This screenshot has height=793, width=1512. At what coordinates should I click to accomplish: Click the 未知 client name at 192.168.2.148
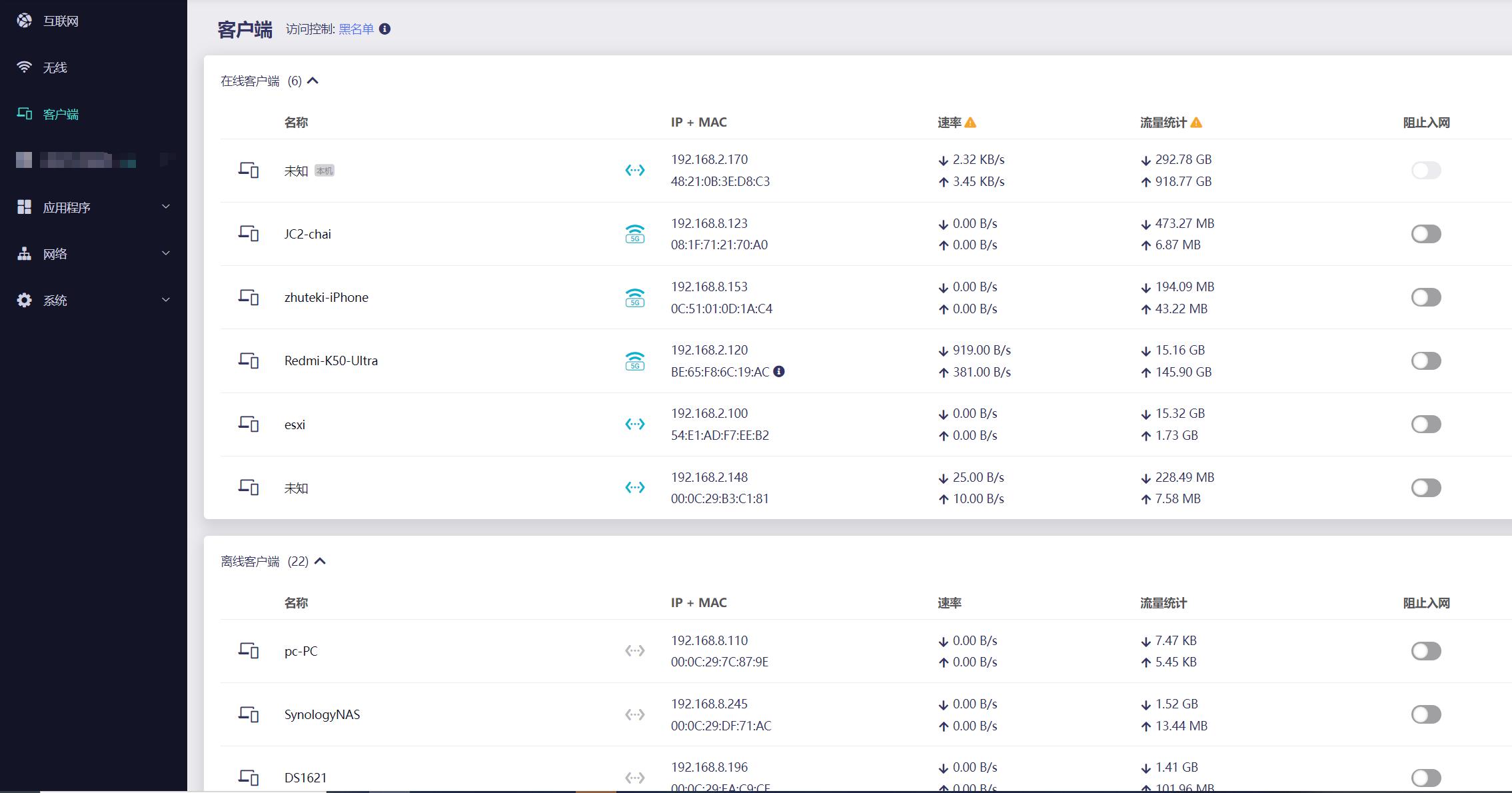pos(294,488)
